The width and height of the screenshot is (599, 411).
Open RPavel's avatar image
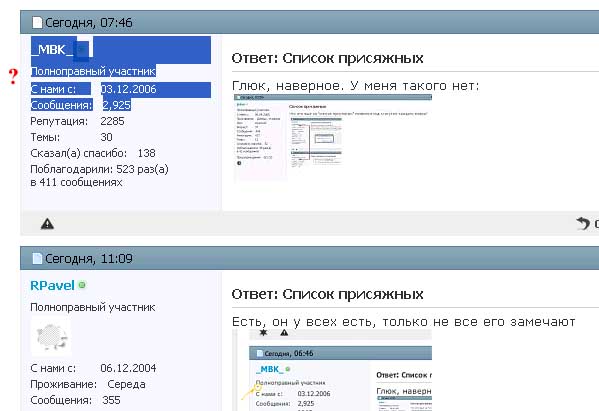pyautogui.click(x=51, y=337)
